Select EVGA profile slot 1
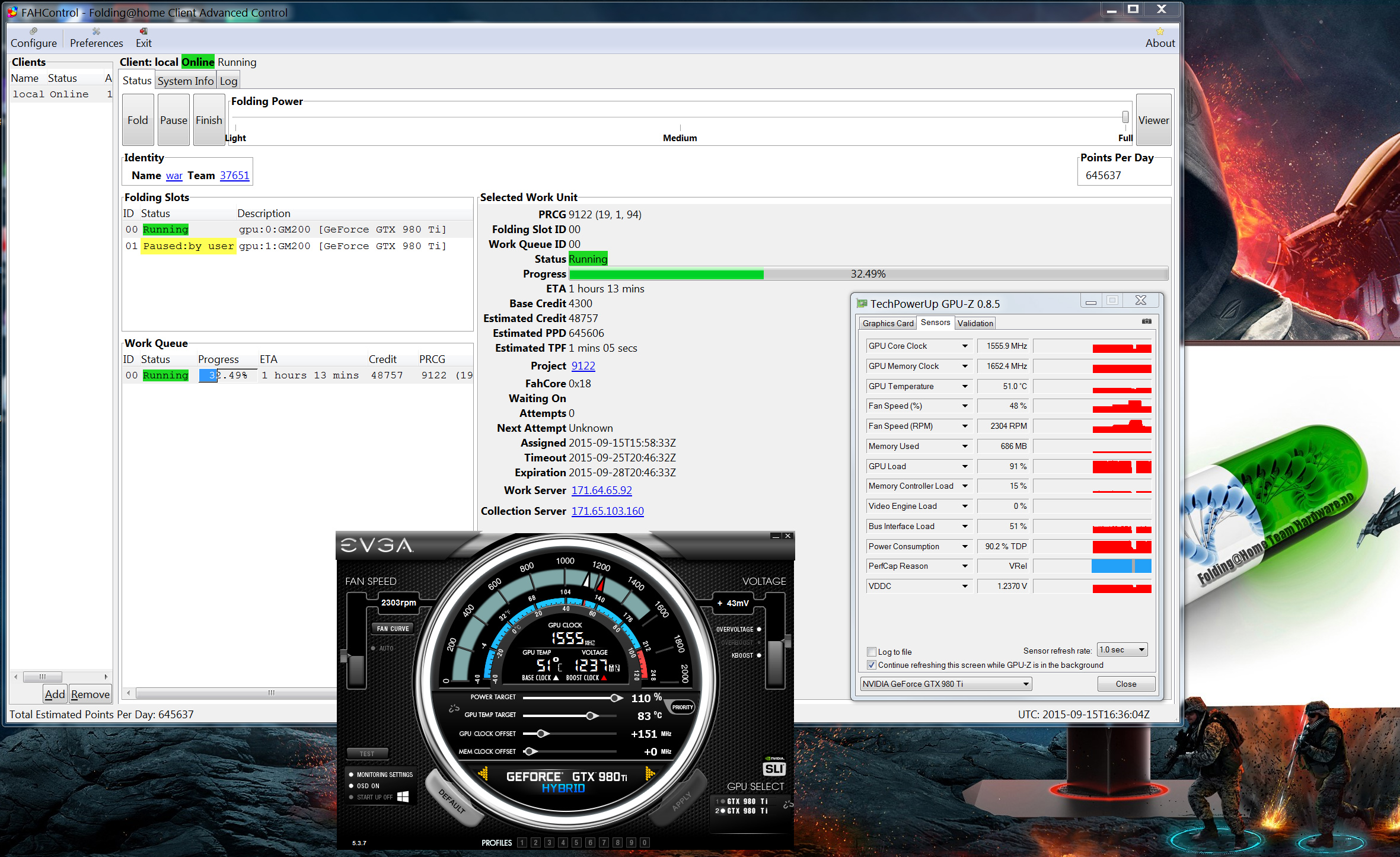1400x857 pixels. click(x=522, y=843)
